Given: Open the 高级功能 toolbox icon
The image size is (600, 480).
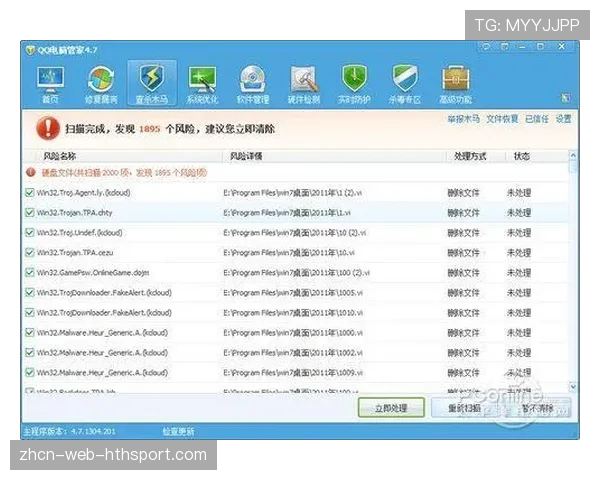Looking at the screenshot, I should pos(455,85).
